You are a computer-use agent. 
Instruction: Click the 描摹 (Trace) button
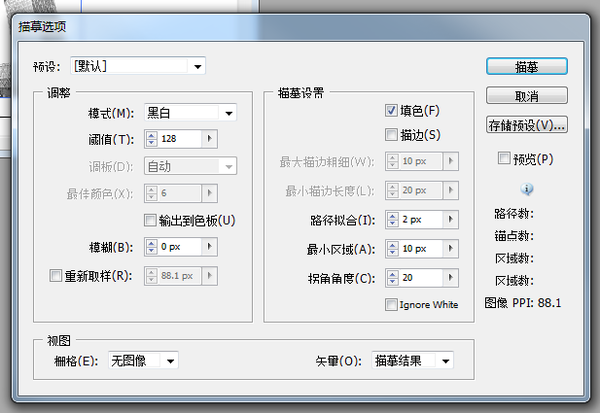[x=527, y=67]
